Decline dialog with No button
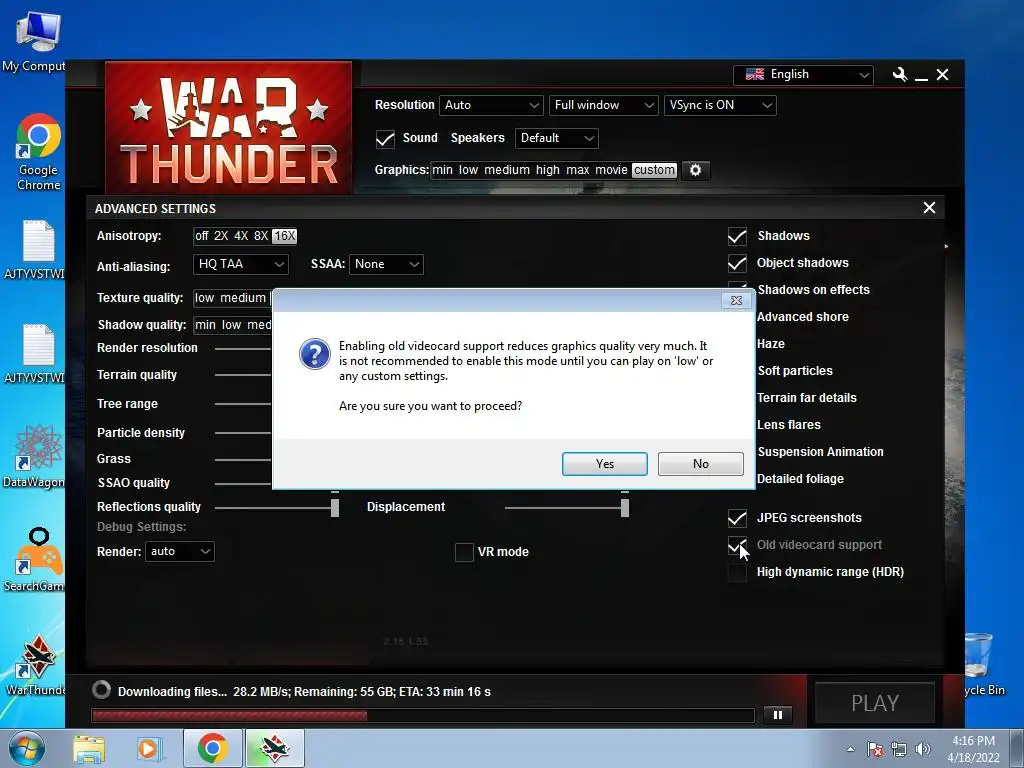Screen dimensions: 1024x768 (x=701, y=464)
